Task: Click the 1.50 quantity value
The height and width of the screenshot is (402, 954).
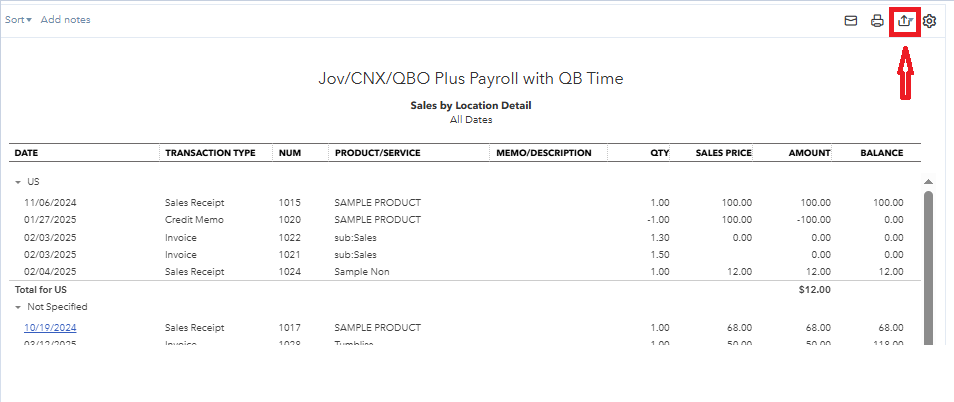Action: click(x=659, y=255)
